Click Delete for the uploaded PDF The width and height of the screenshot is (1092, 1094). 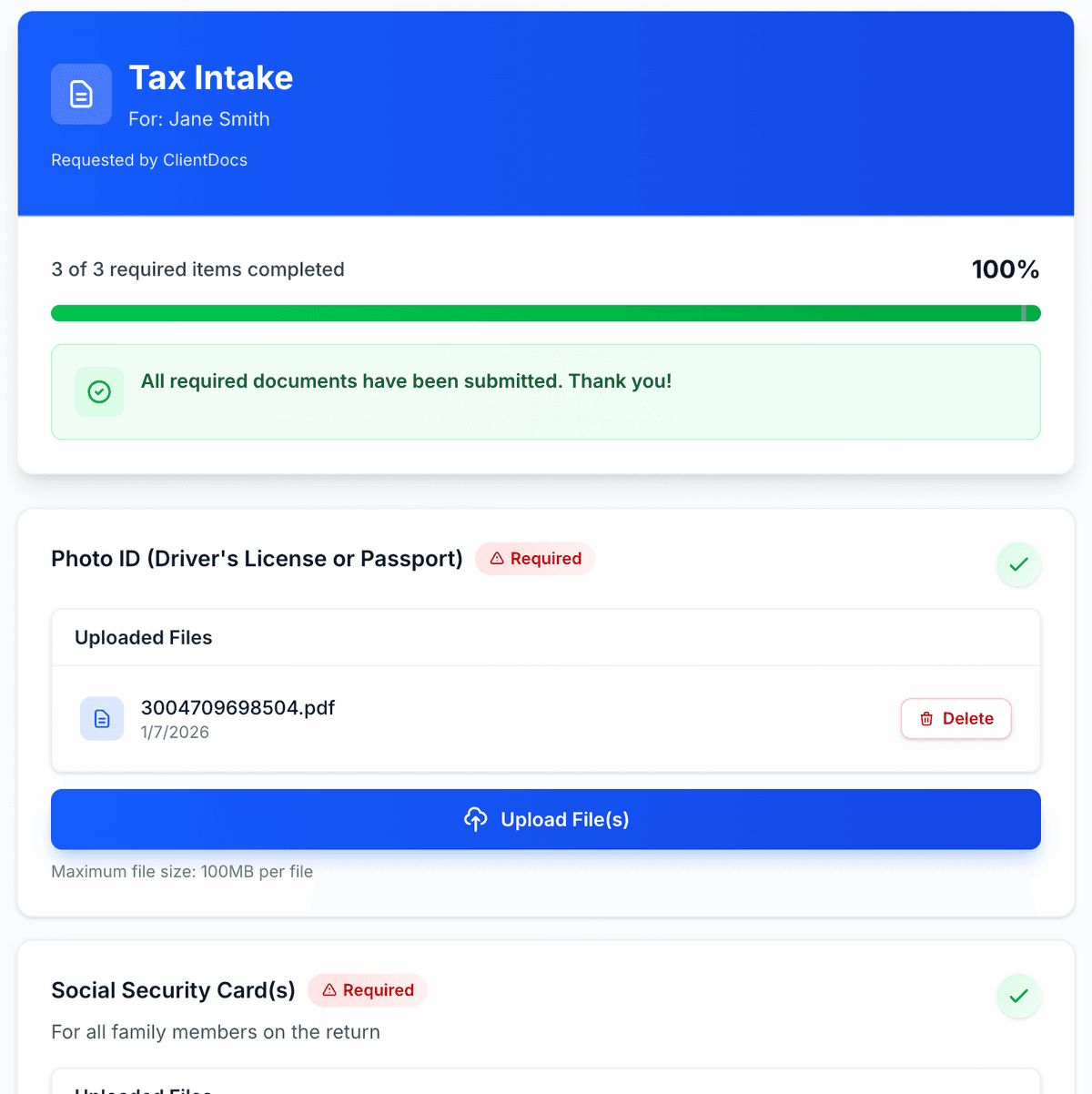[955, 718]
